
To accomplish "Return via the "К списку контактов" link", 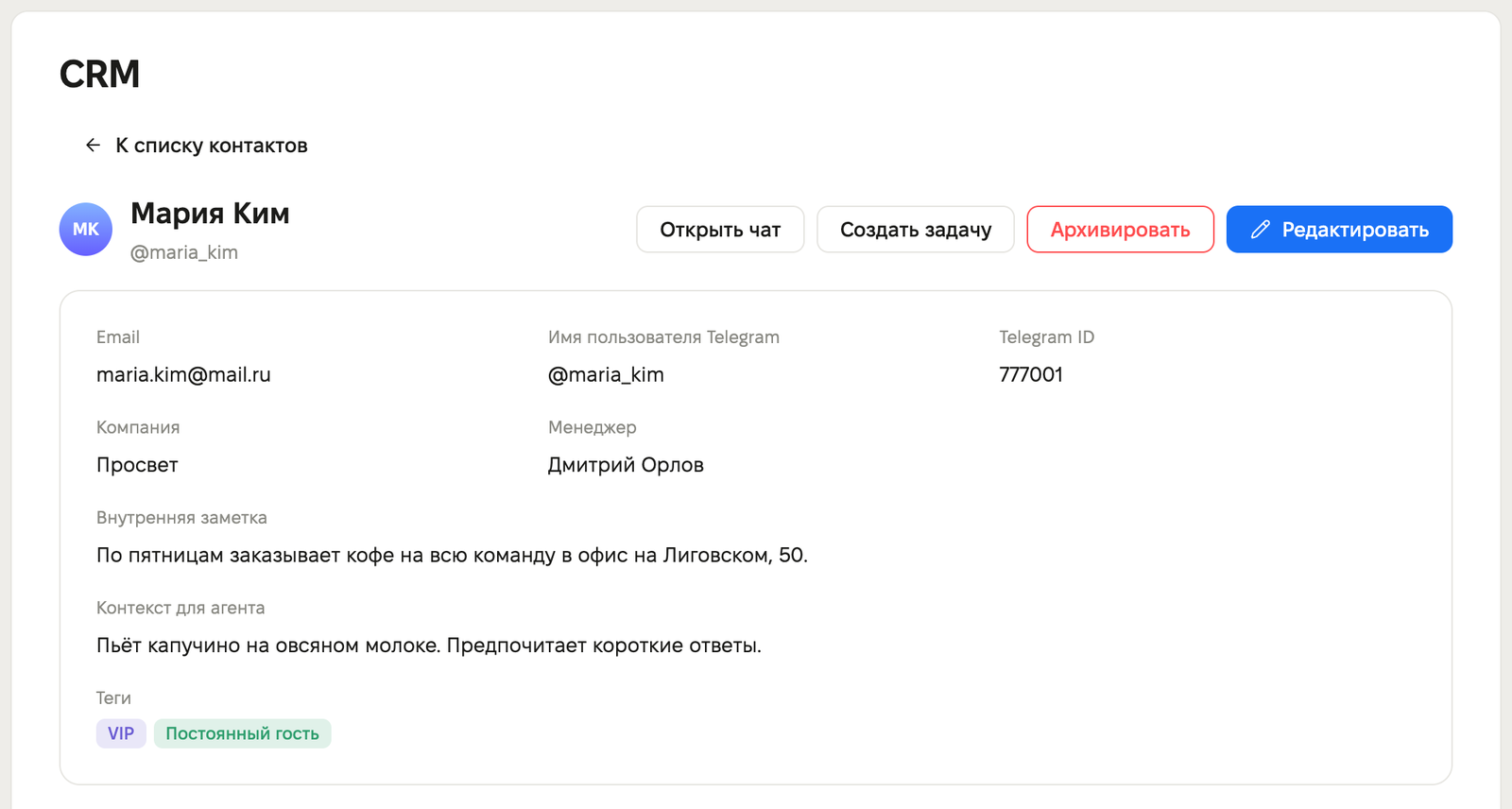I will coord(196,146).
